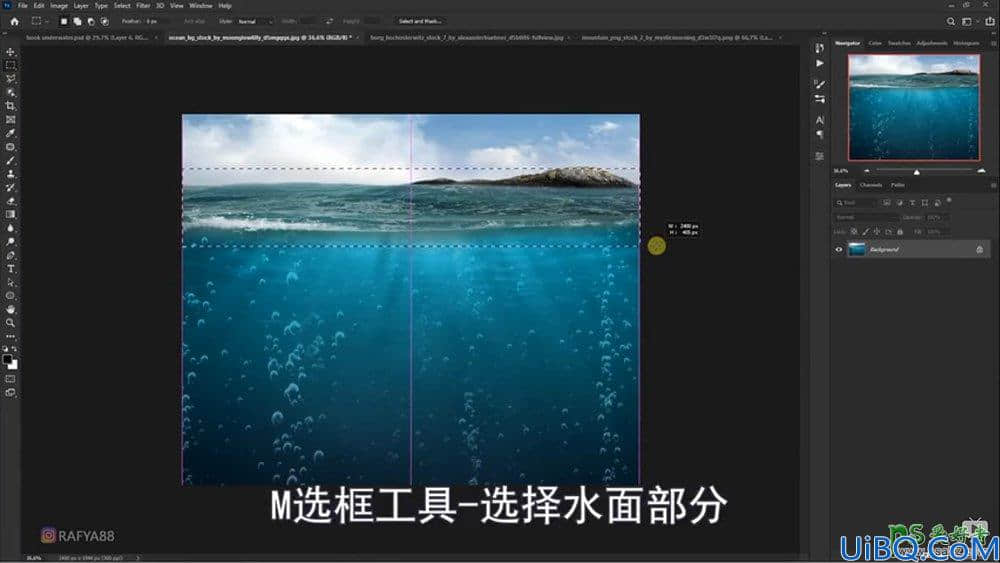Click the Navigator zoom in large mountains icon
This screenshot has width=1000, height=563.
(982, 170)
